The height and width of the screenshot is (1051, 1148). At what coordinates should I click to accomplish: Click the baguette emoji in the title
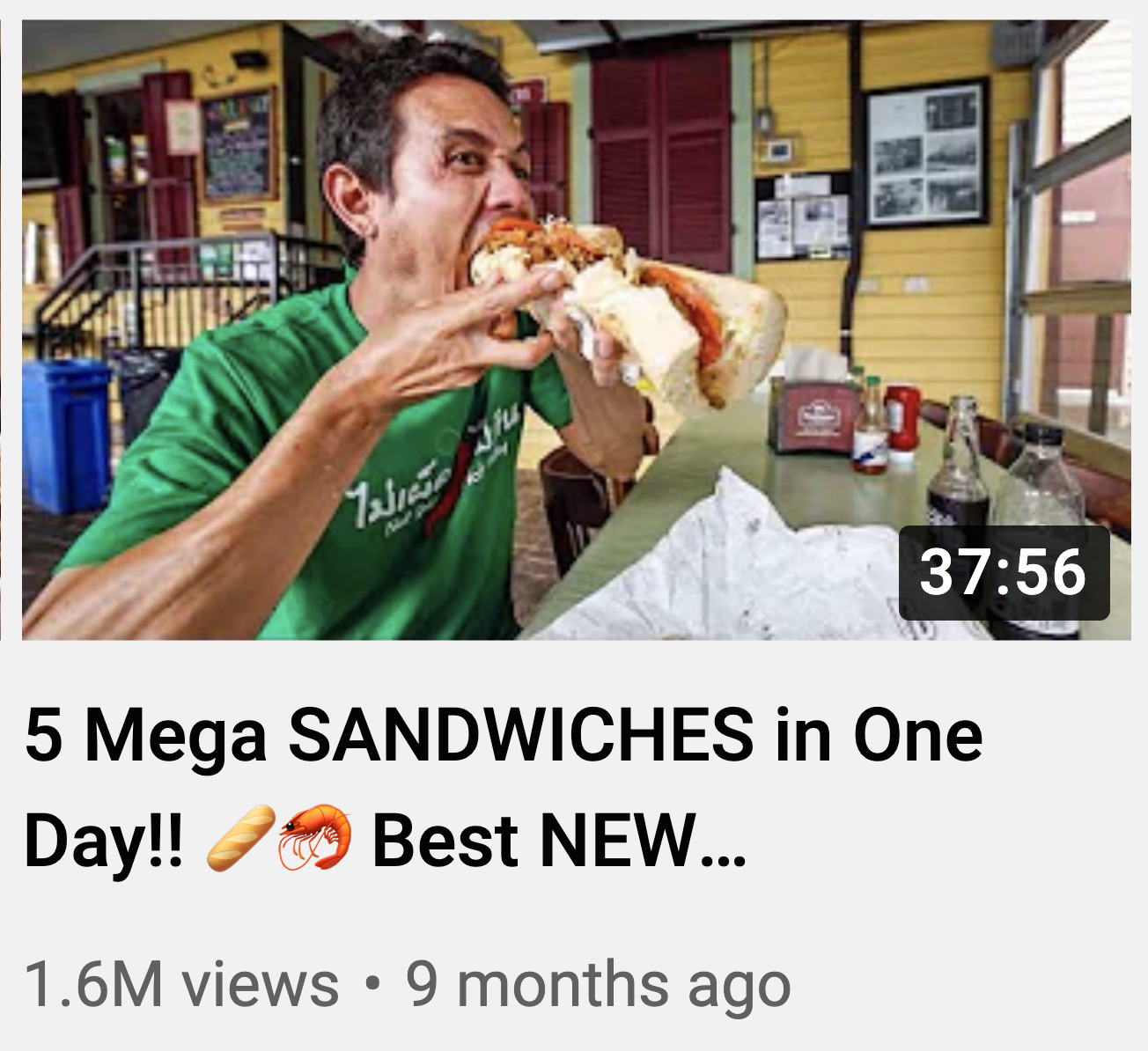pos(241,839)
